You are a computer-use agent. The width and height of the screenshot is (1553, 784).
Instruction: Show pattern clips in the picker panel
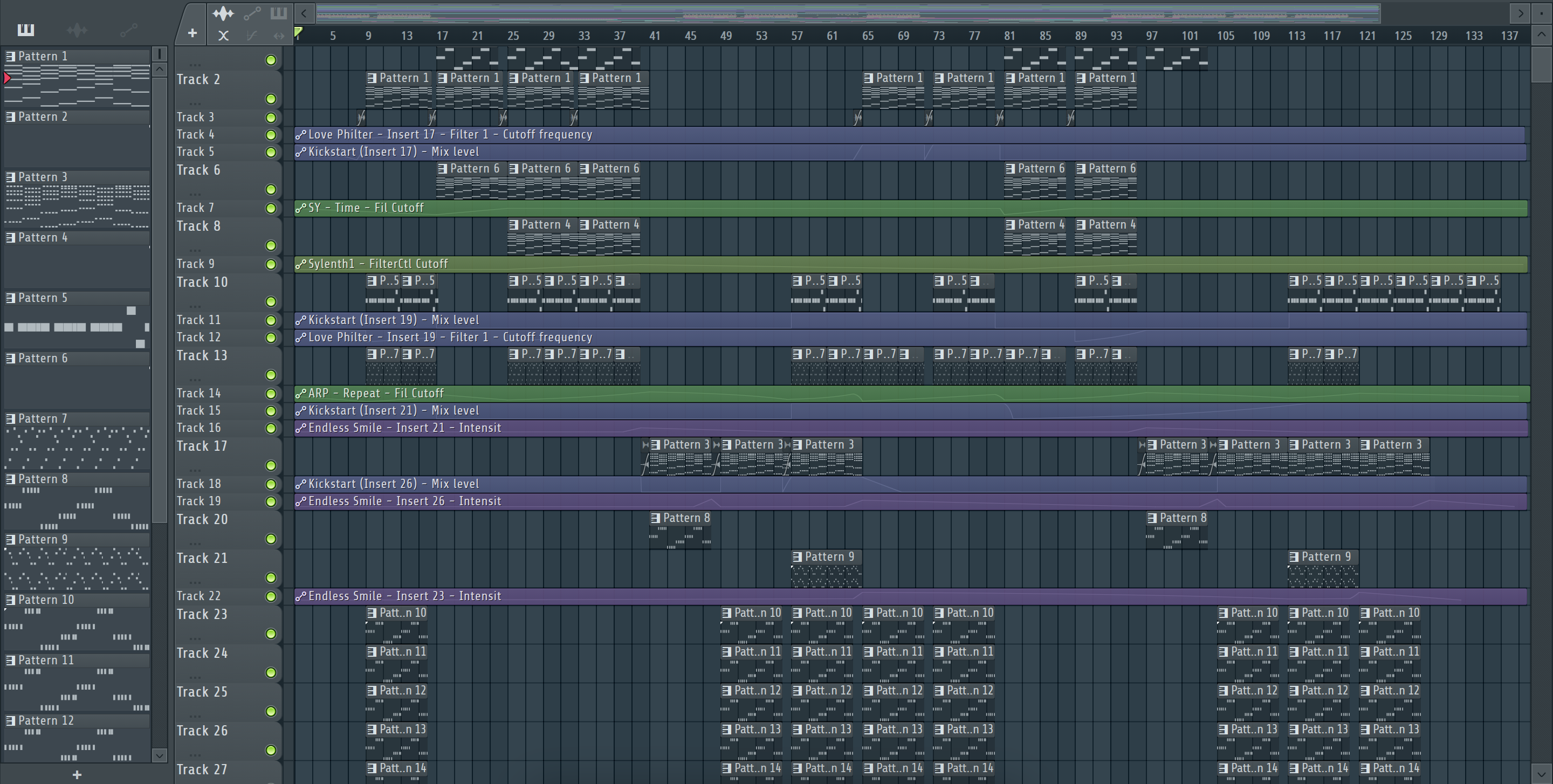point(26,30)
